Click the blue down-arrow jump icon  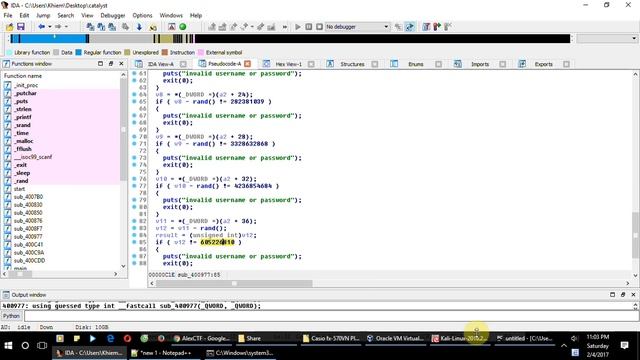point(139,27)
